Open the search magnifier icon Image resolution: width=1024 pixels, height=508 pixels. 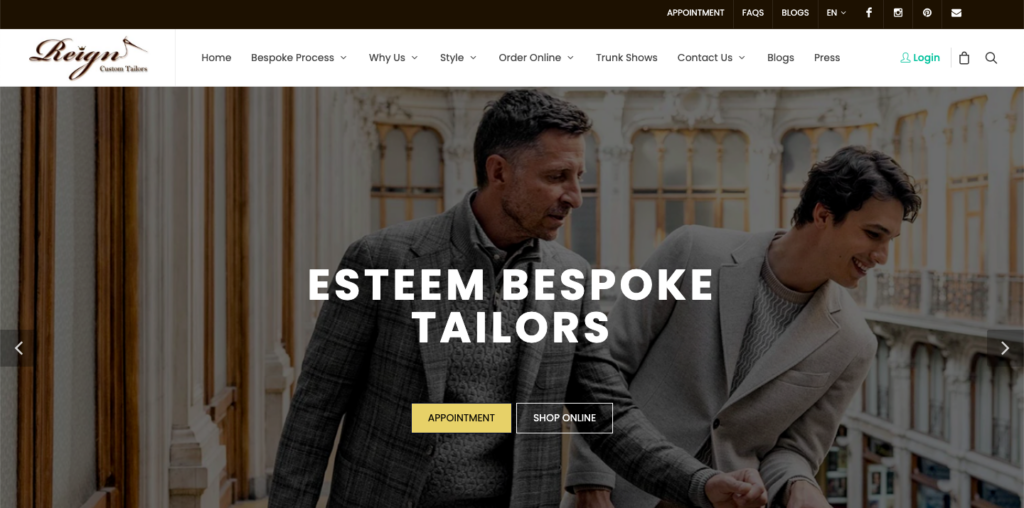tap(991, 58)
